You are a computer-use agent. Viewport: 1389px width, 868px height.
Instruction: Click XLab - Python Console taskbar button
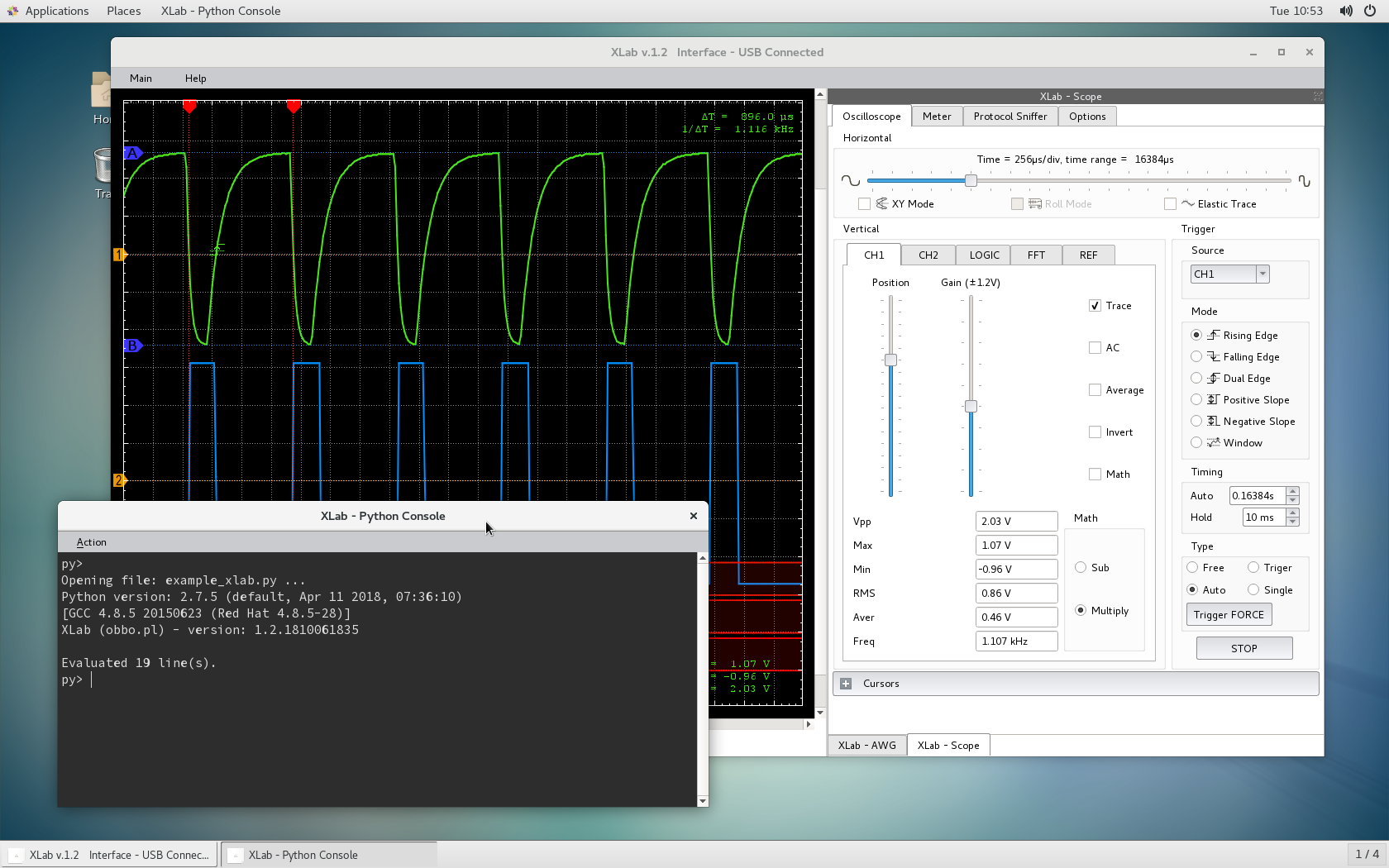pyautogui.click(x=329, y=855)
